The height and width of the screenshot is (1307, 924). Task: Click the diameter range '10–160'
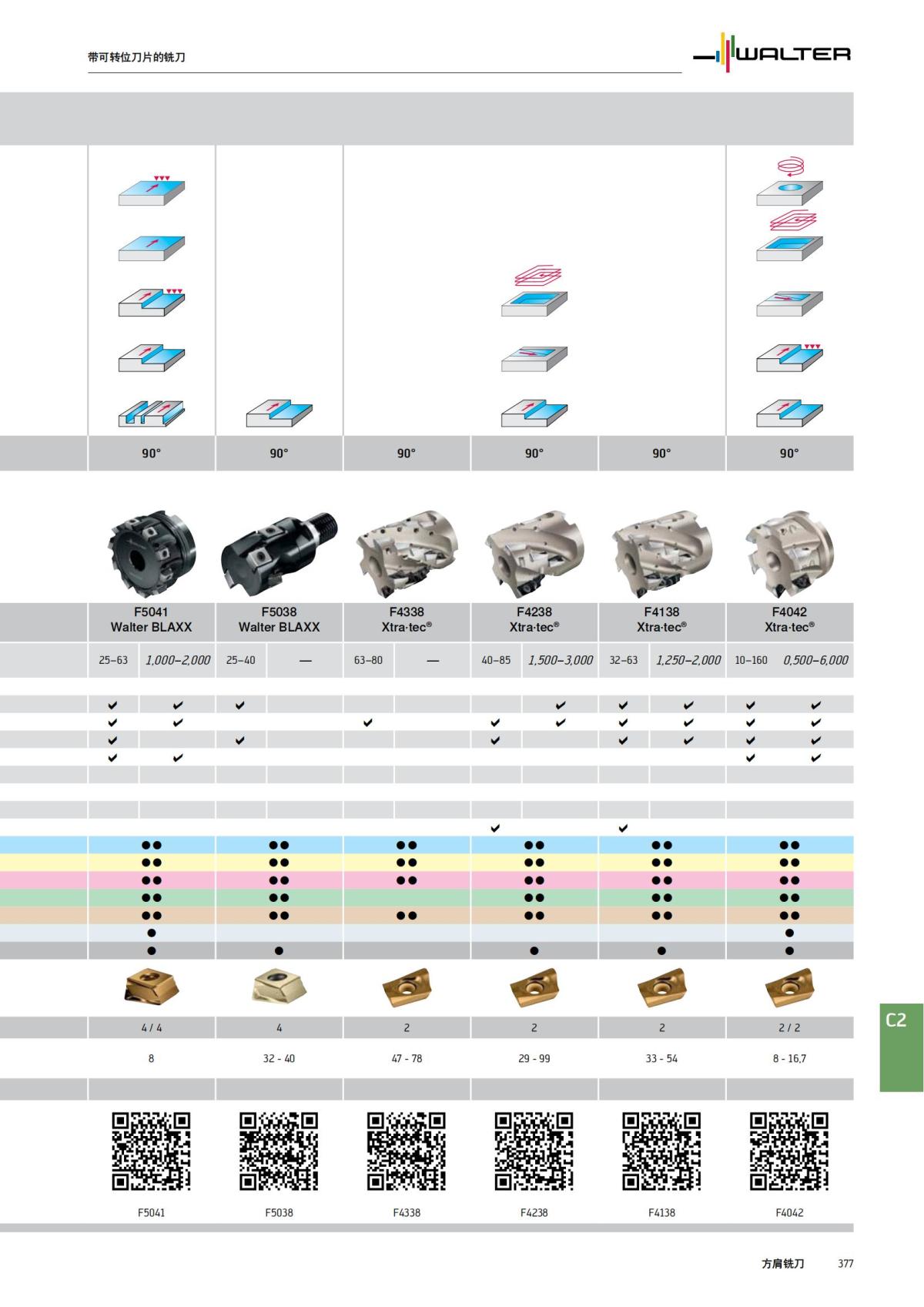[x=751, y=660]
